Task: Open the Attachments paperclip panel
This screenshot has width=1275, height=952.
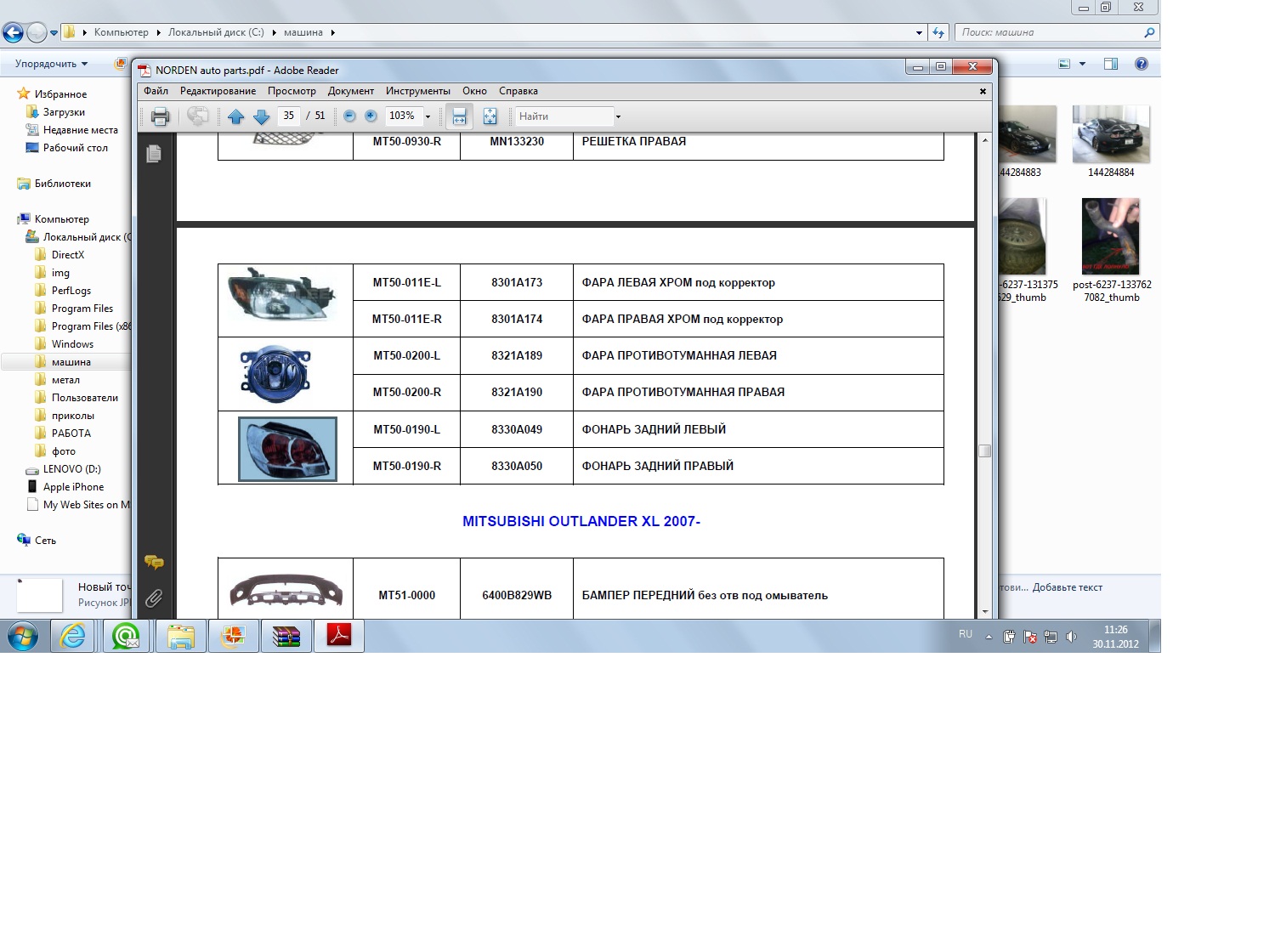Action: [154, 598]
